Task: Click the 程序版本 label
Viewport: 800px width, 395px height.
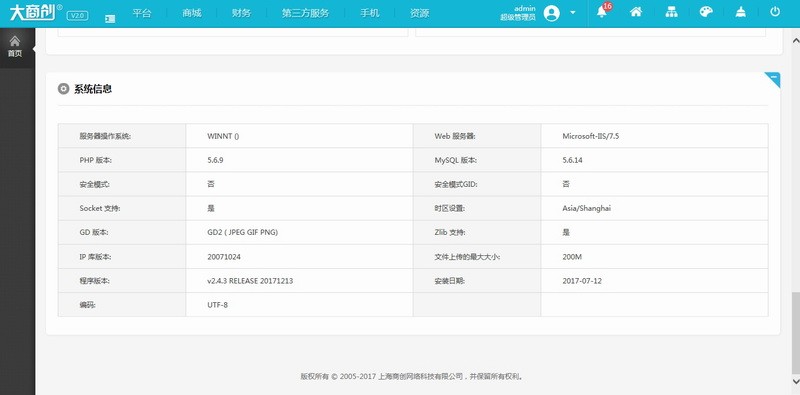Action: (x=94, y=281)
